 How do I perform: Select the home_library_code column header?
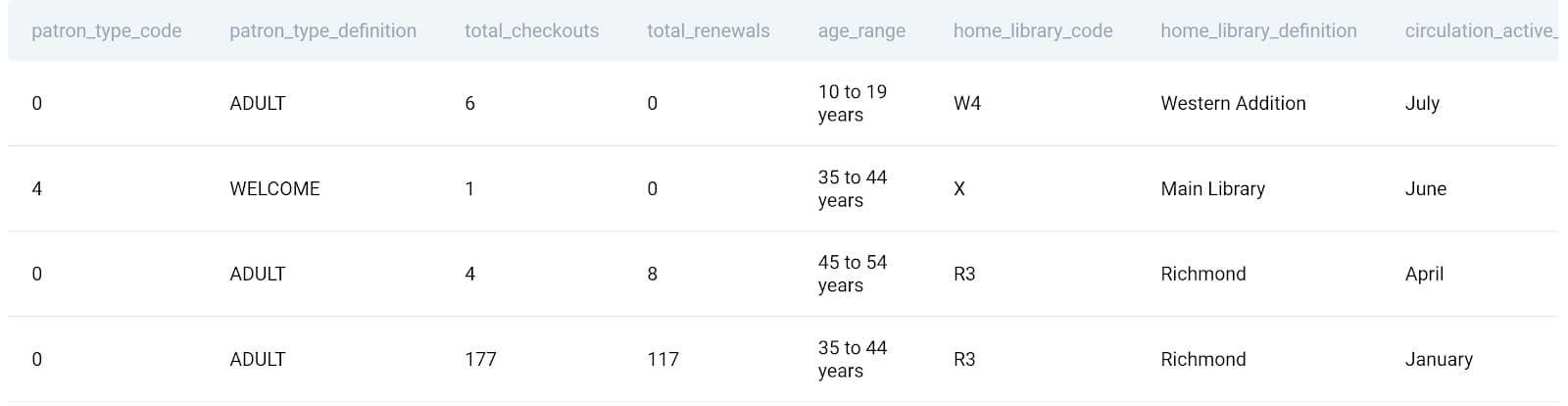[x=1032, y=31]
